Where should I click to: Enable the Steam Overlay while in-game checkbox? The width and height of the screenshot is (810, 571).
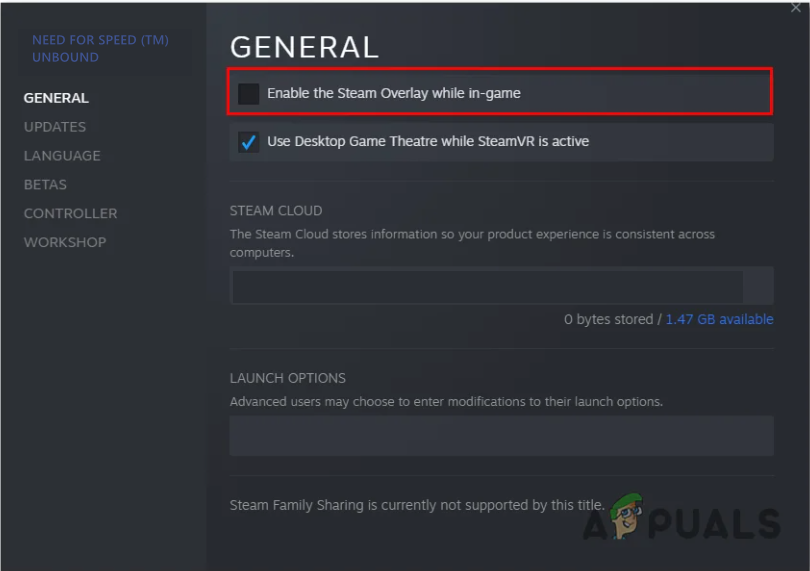tap(249, 93)
